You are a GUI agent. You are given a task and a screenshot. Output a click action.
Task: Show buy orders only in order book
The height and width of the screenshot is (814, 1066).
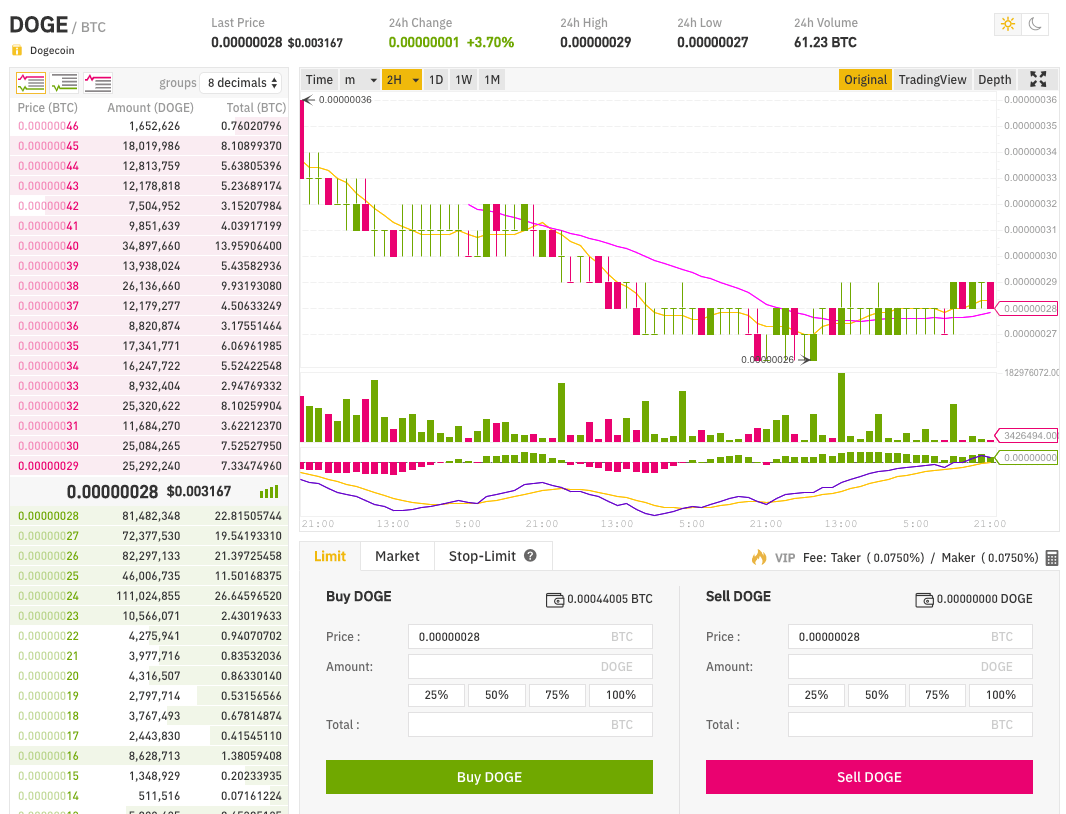[64, 83]
